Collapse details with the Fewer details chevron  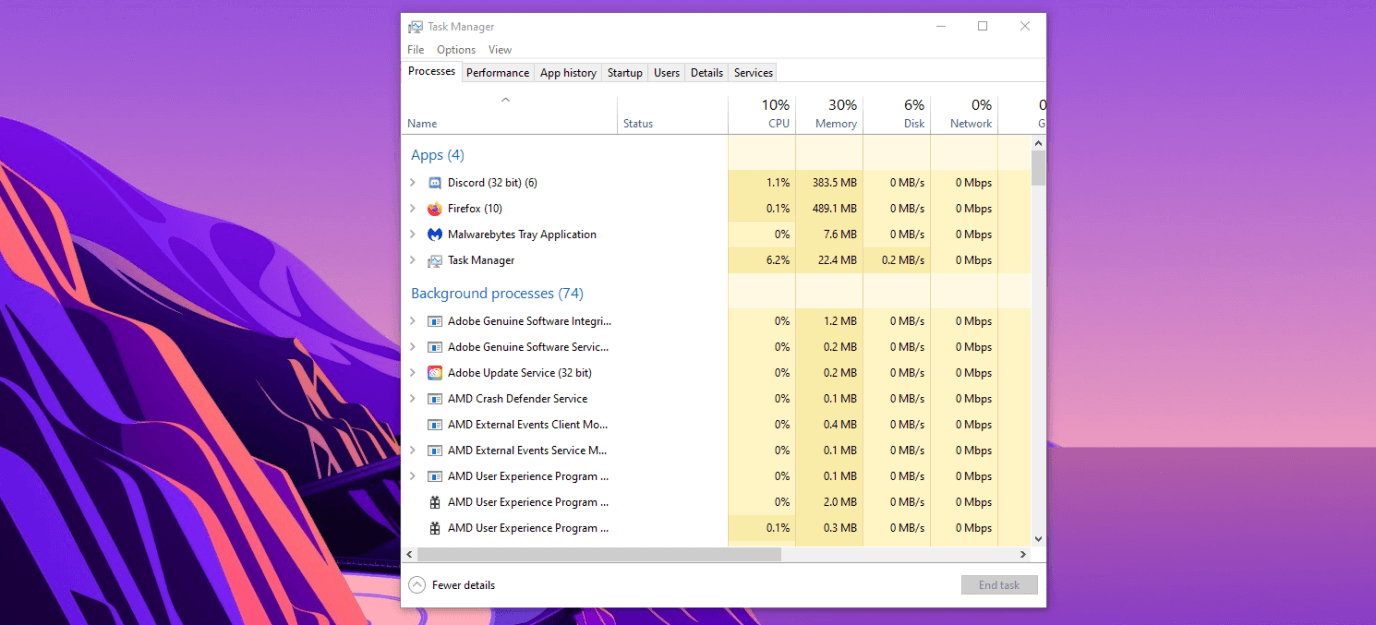(x=417, y=584)
